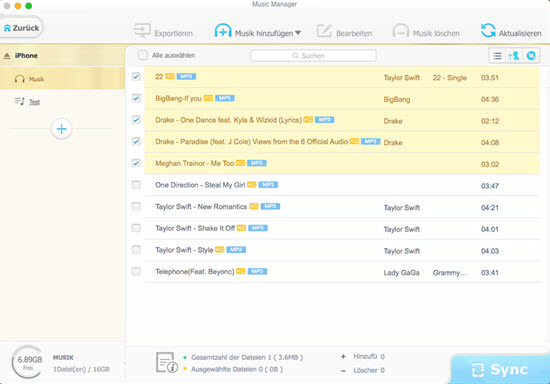The height and width of the screenshot is (384, 550).
Task: Select Drake - One Dance song title
Action: point(228,120)
